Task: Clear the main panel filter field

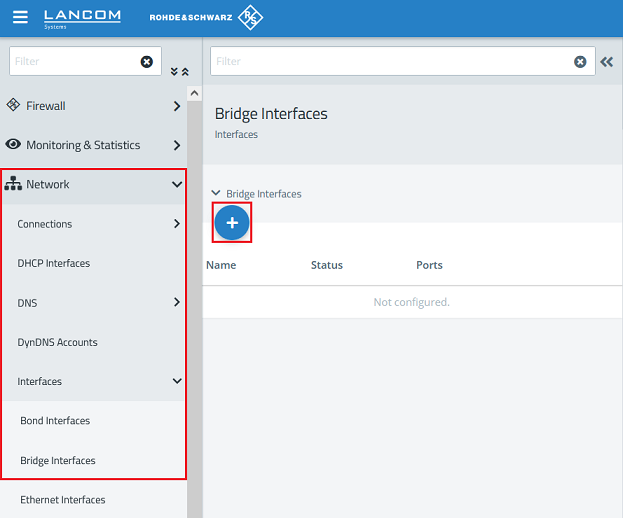Action: coord(580,61)
